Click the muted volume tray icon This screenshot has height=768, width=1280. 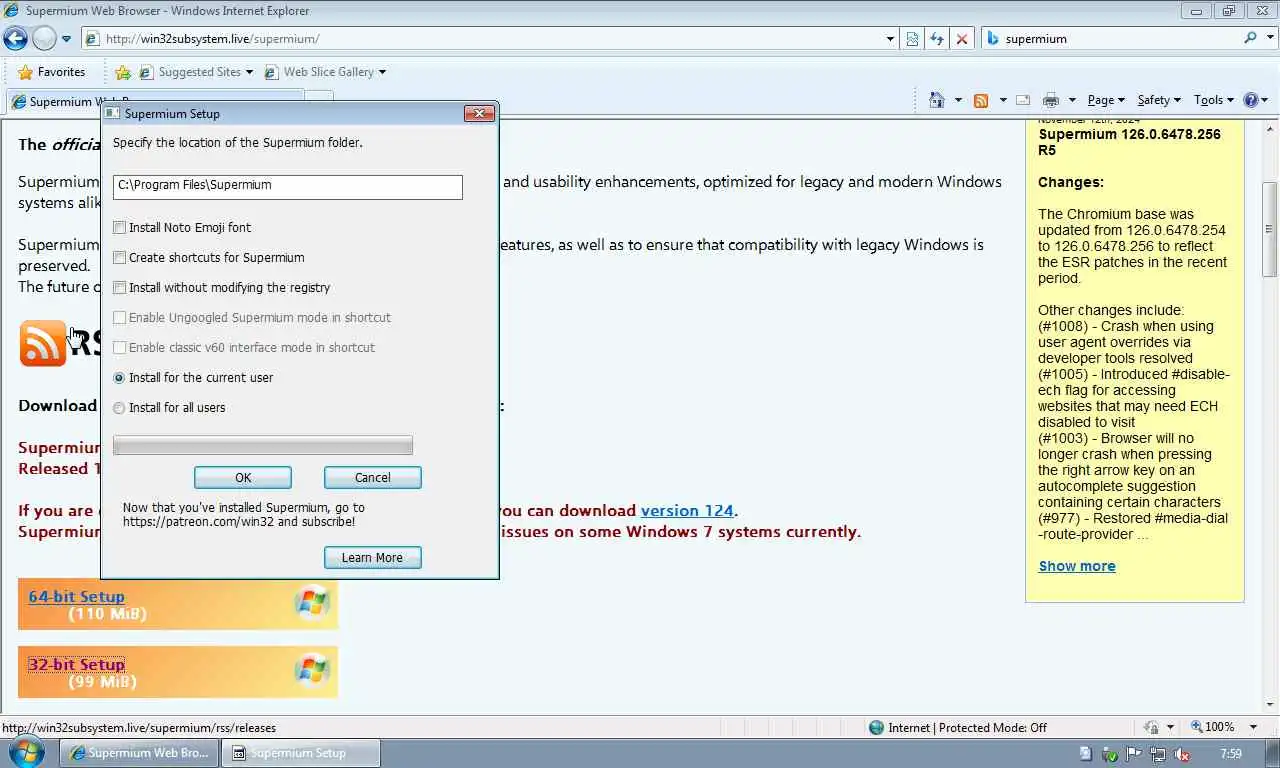pos(1181,754)
